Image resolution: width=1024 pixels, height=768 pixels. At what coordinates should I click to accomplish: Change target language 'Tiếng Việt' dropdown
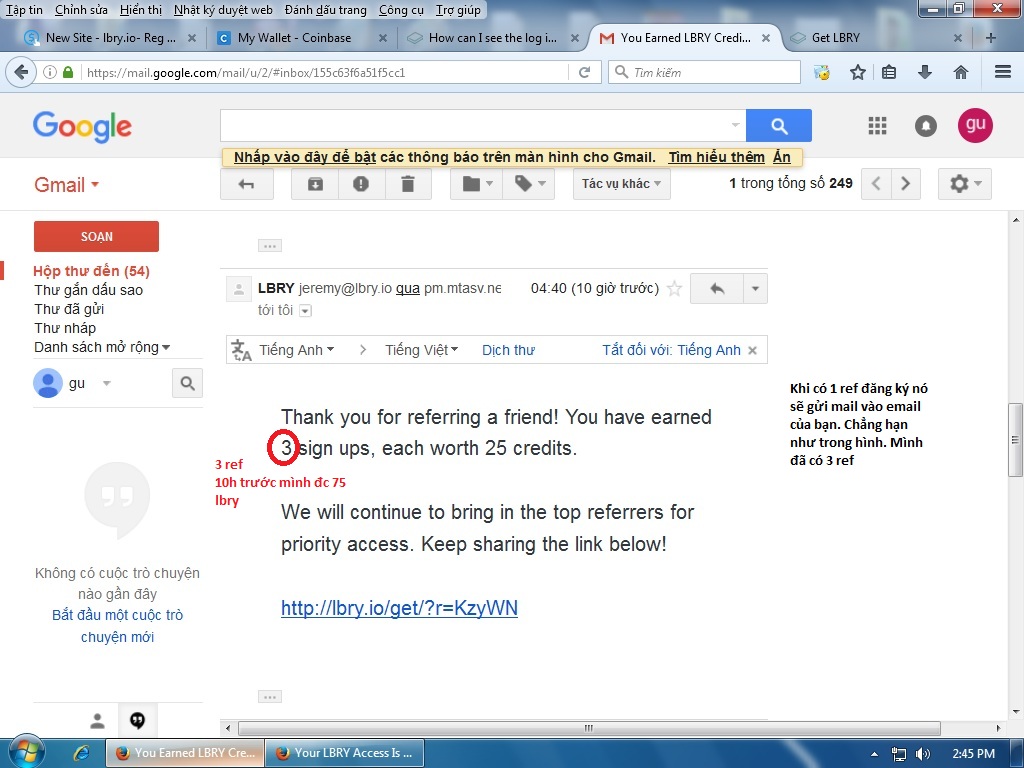[421, 350]
